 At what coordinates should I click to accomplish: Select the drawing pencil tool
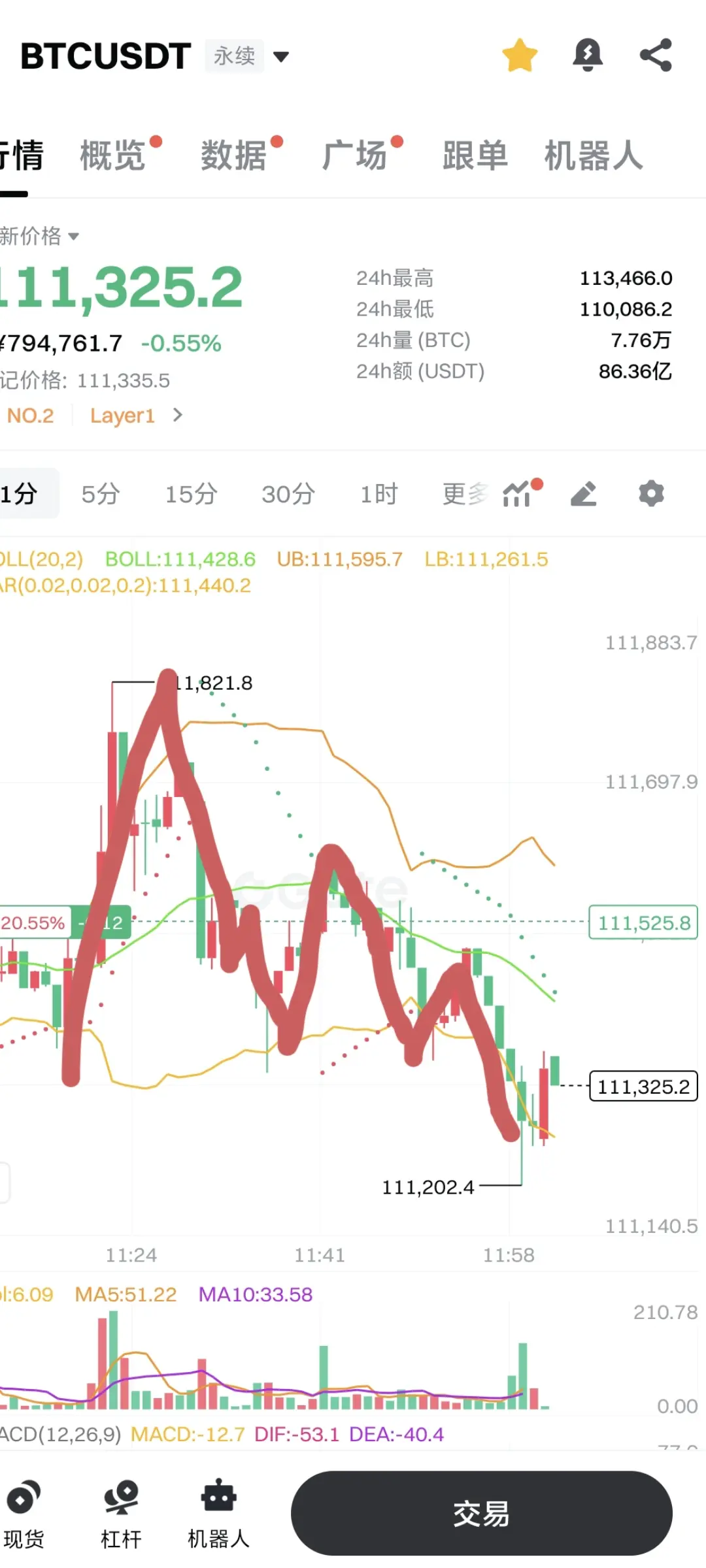584,494
